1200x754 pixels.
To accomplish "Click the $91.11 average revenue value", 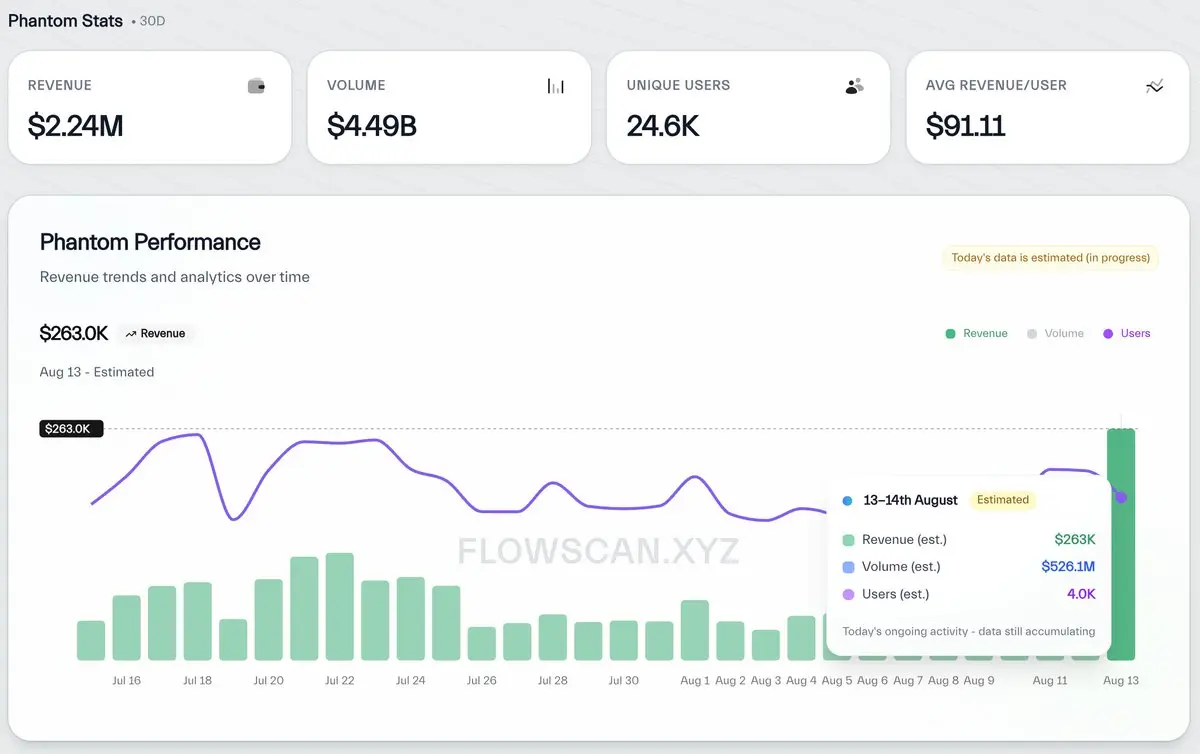I will [966, 126].
